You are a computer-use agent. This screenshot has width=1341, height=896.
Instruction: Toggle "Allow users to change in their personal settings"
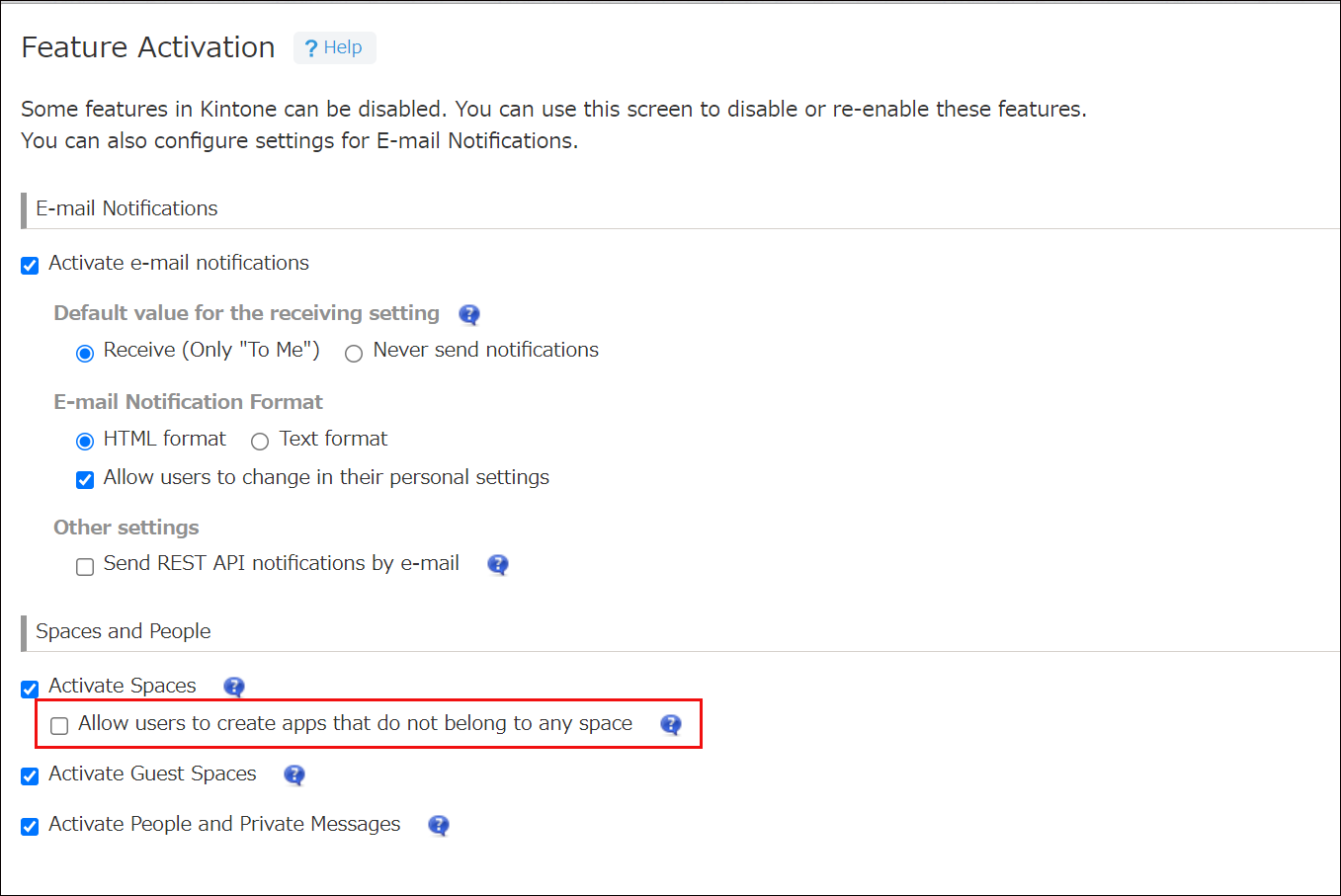click(x=85, y=479)
